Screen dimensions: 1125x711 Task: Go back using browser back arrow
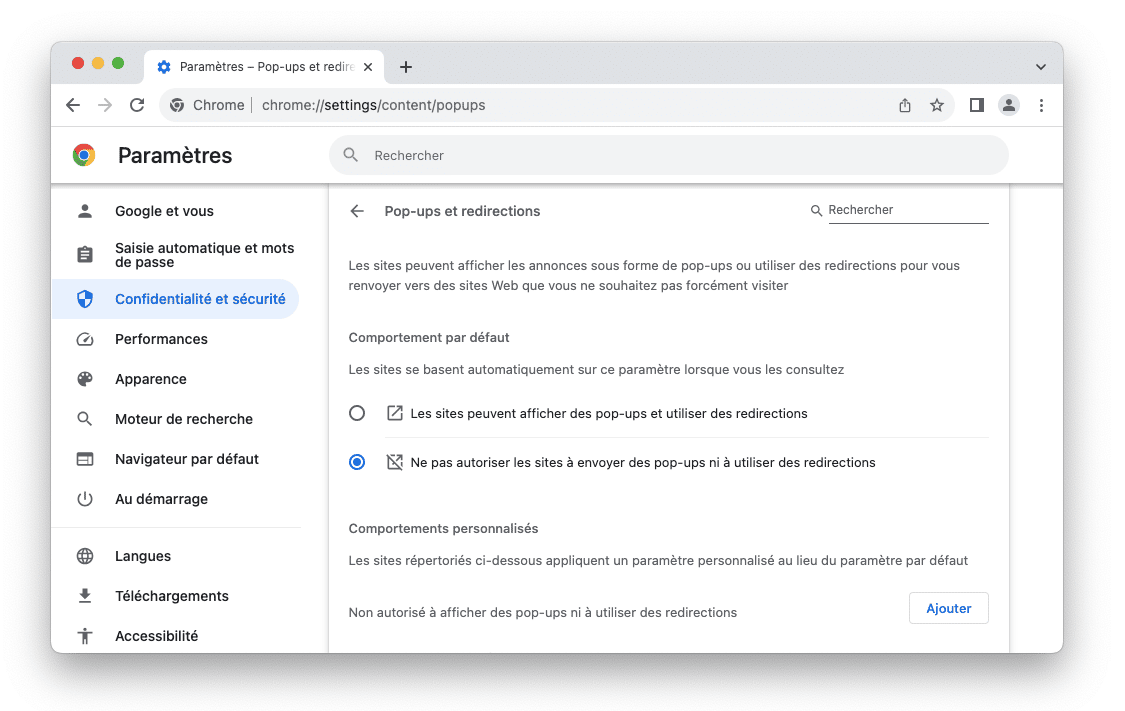pos(73,105)
